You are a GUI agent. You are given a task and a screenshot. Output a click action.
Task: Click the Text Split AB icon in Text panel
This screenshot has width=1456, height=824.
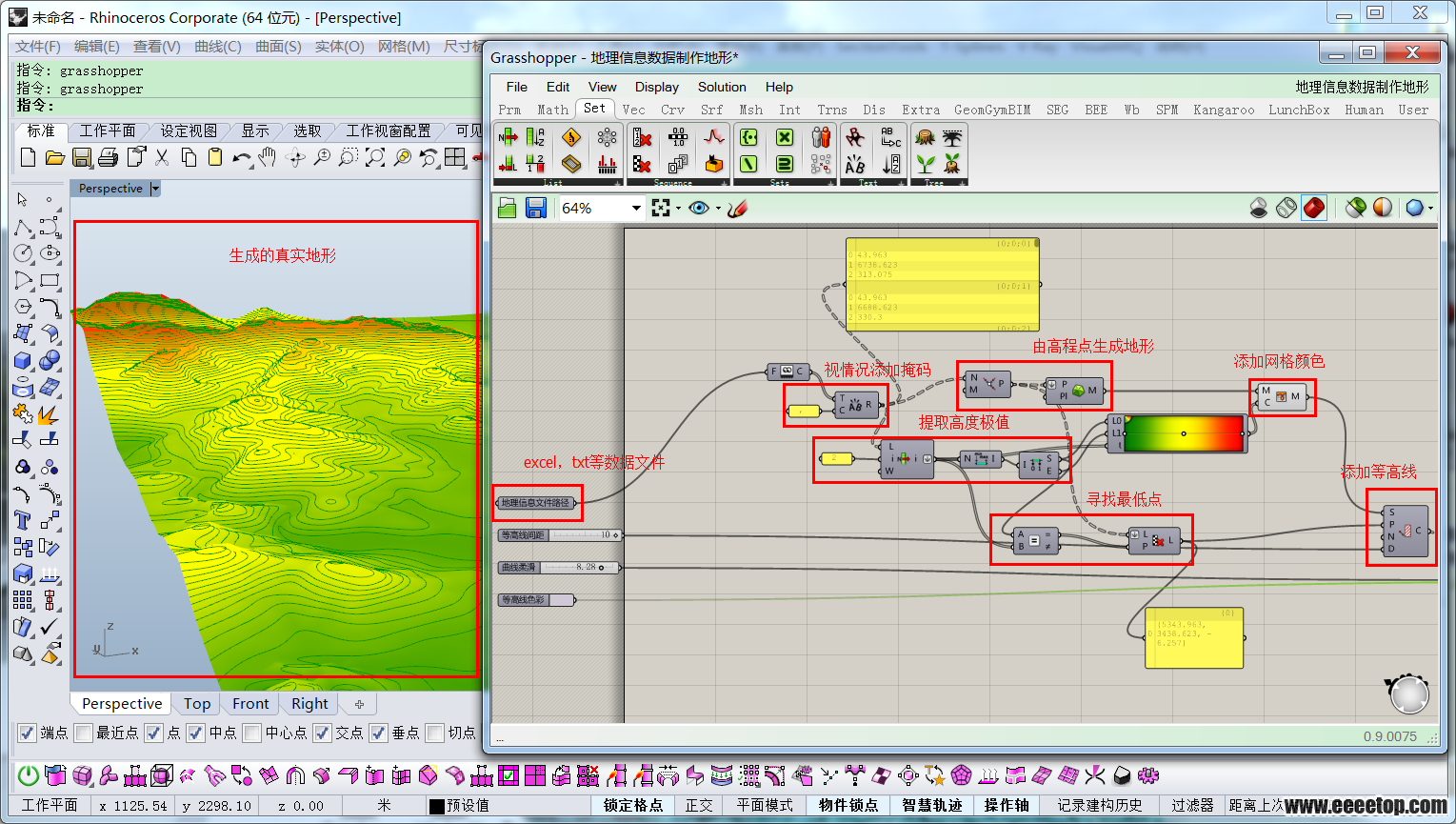pyautogui.click(x=855, y=164)
